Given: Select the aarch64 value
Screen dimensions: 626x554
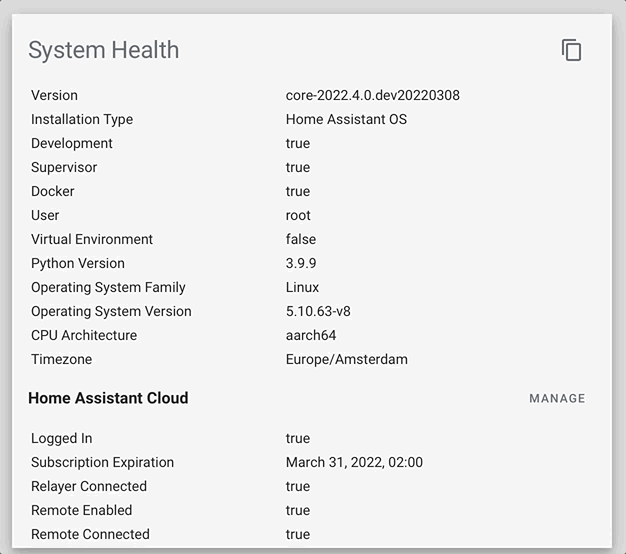Looking at the screenshot, I should [311, 335].
